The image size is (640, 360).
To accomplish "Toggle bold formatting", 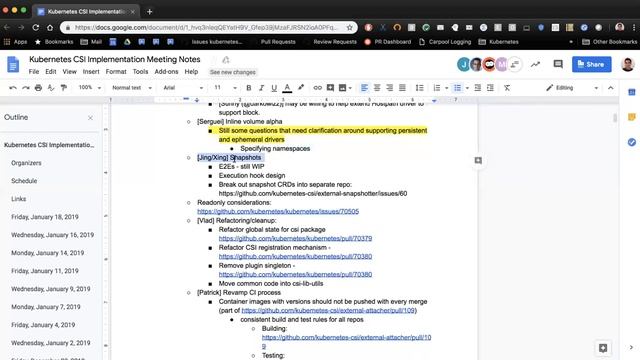I will [249, 88].
